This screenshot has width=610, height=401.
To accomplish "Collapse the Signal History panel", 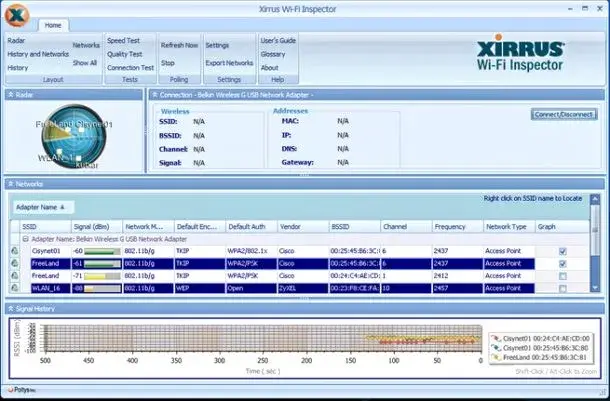I will (x=11, y=308).
